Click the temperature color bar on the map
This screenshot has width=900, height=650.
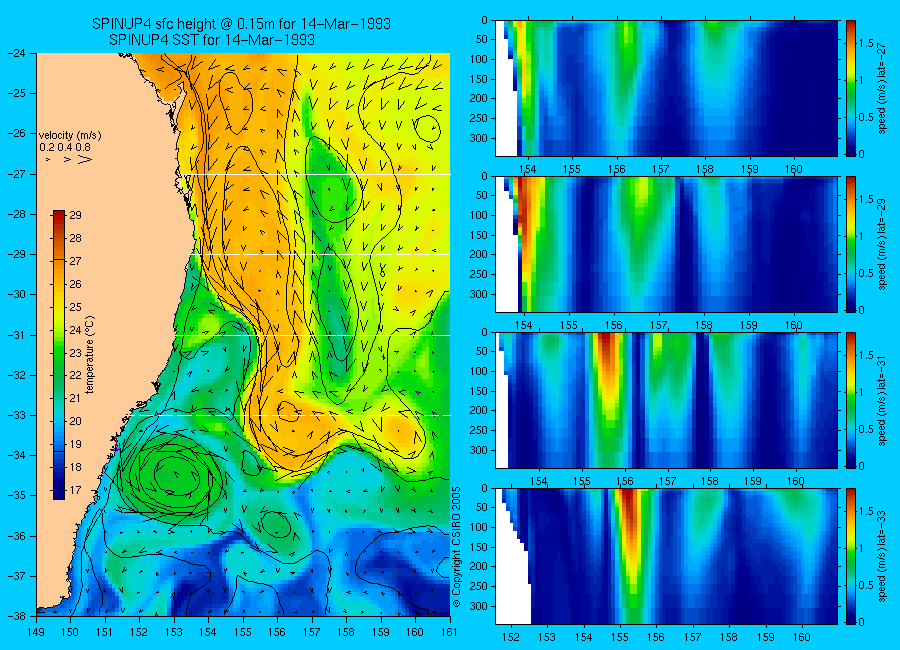coord(59,355)
